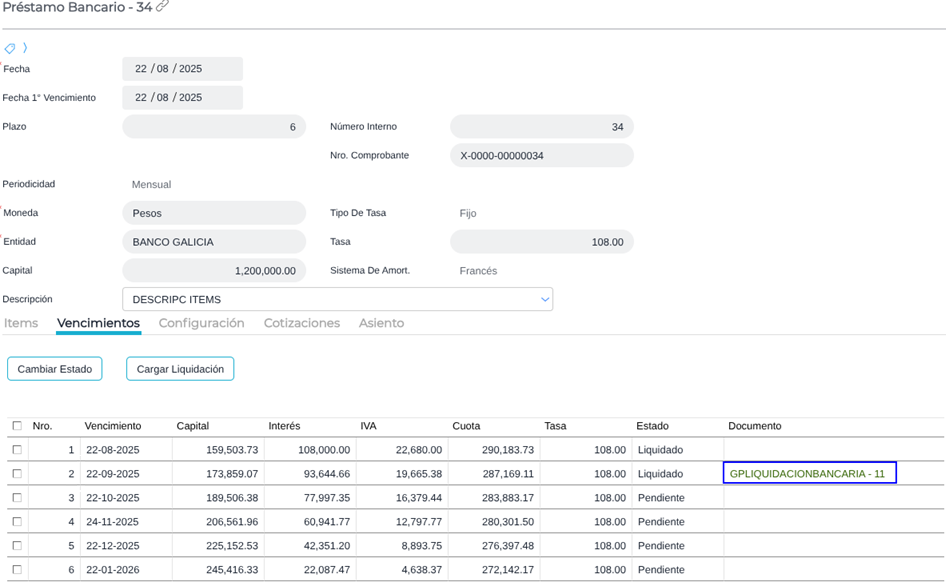
Task: Expand the chevron next to the tag icon
Action: click(x=25, y=48)
